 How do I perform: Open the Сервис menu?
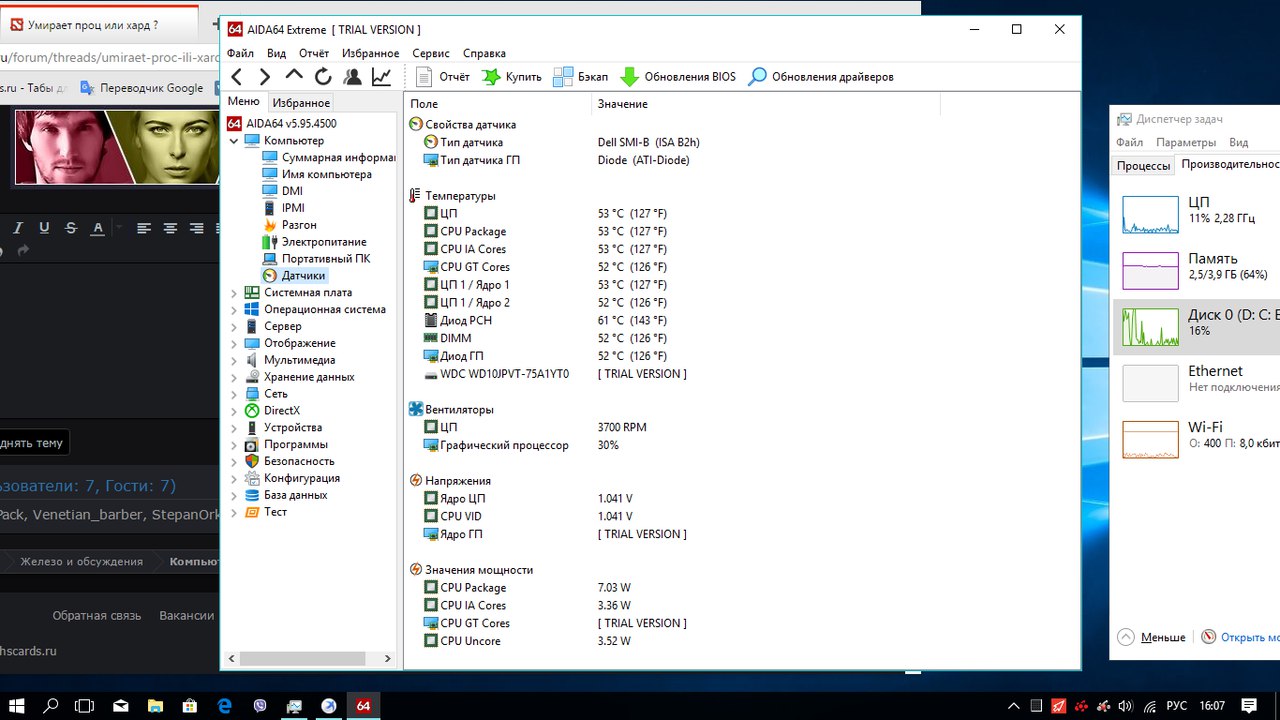431,53
